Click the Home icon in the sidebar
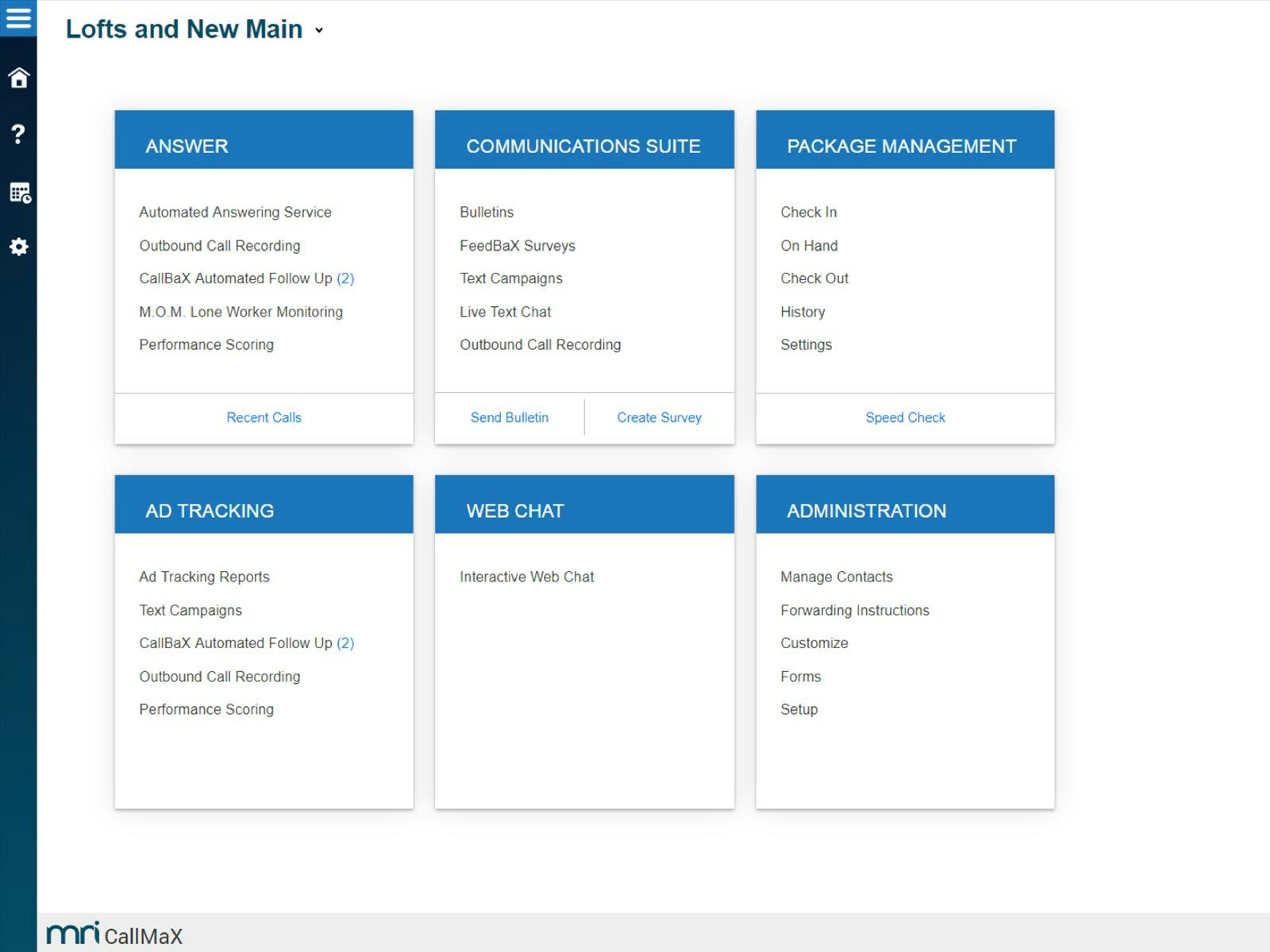1270x952 pixels. [18, 77]
